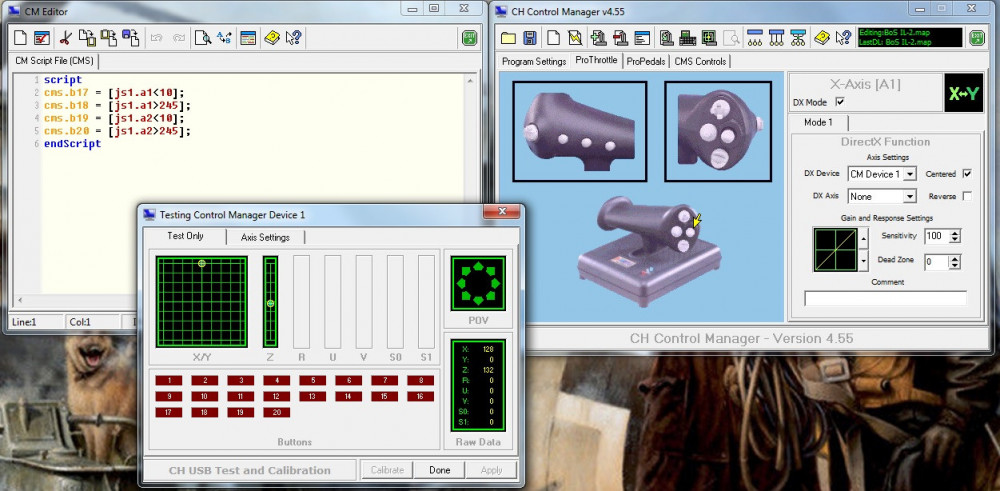The width and height of the screenshot is (1000, 491).
Task: Expand the DX Device dropdown
Action: click(909, 174)
